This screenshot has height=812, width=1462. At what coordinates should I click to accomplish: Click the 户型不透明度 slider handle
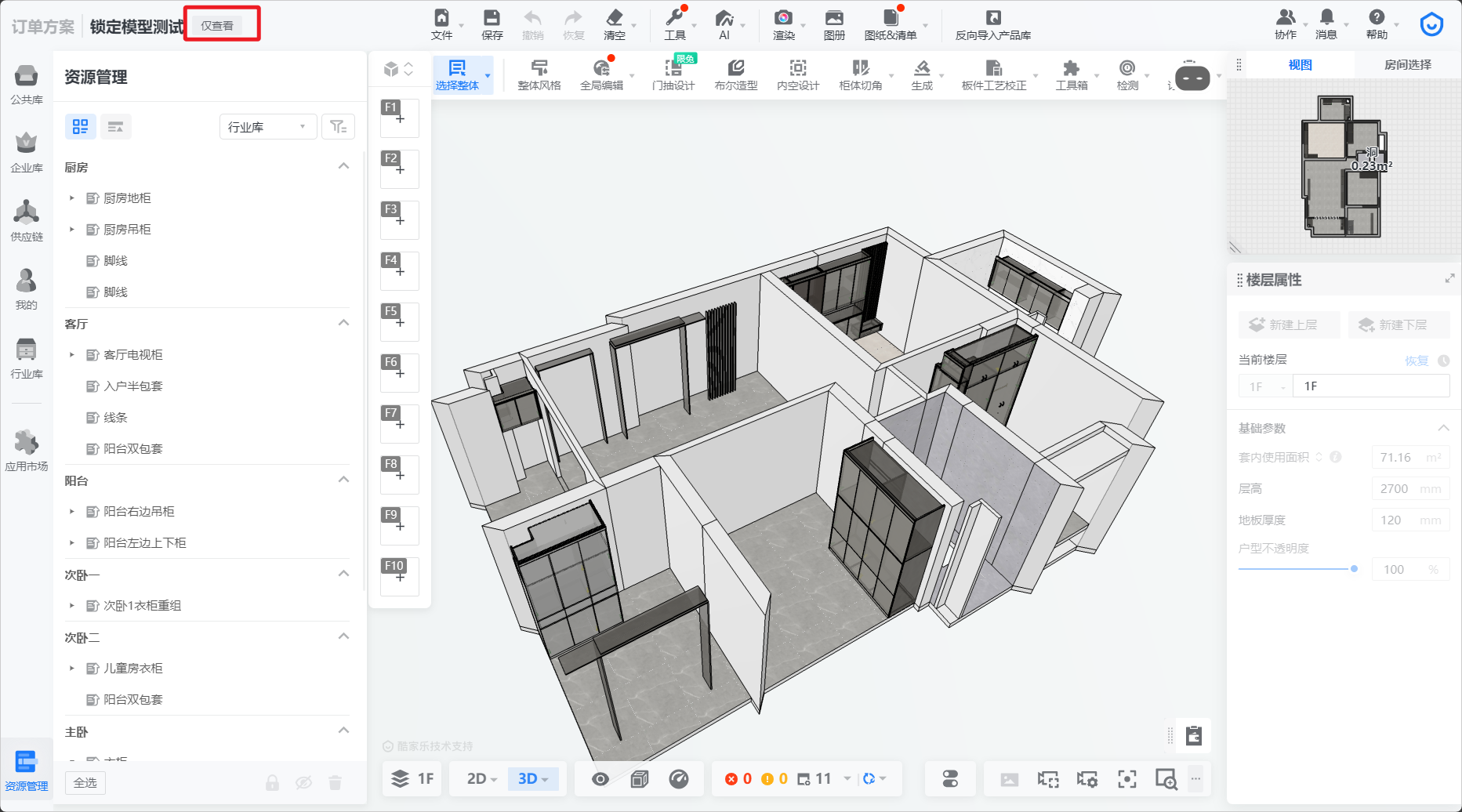(1354, 569)
